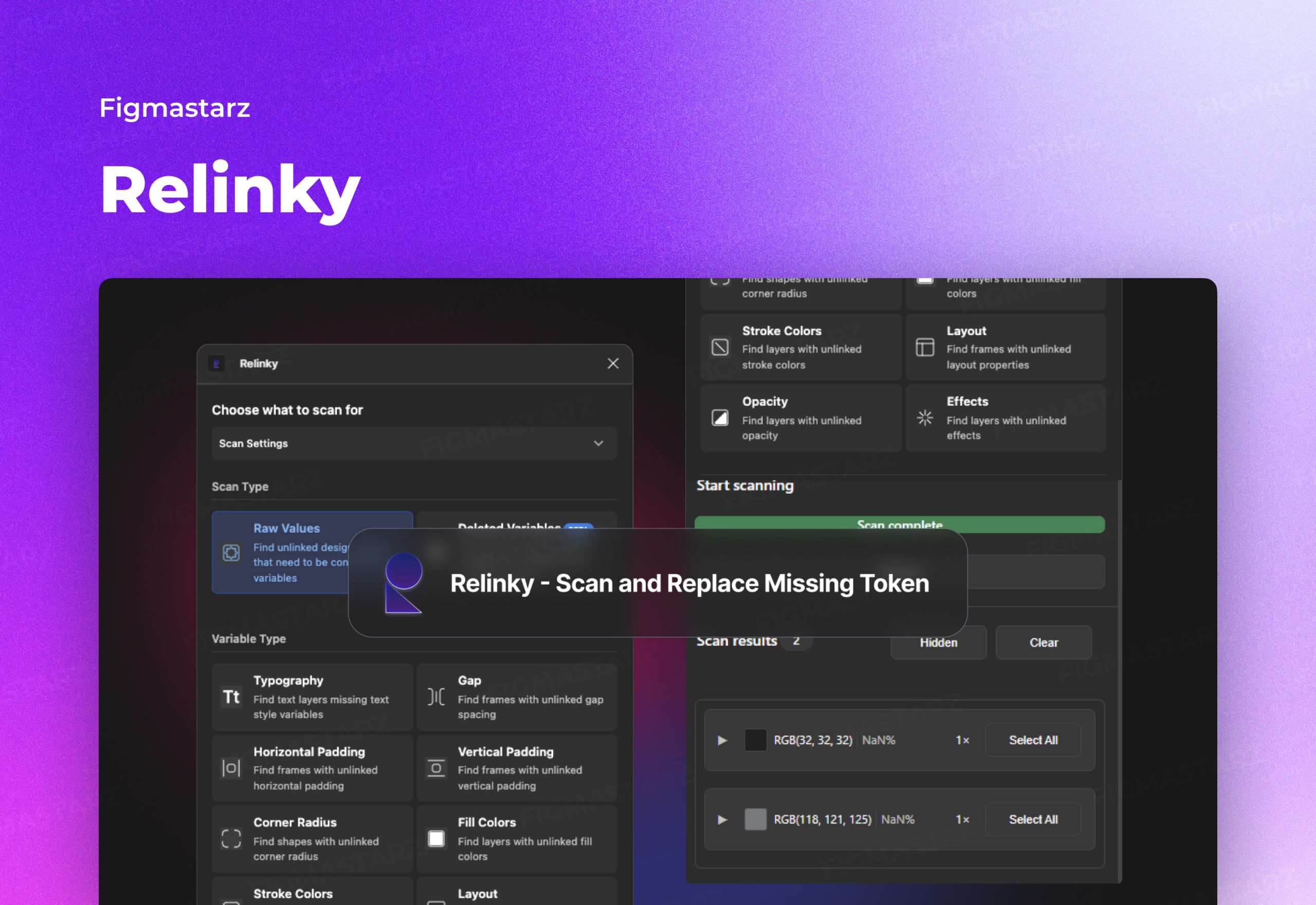Click the Effects sparkle icon

pos(925,418)
